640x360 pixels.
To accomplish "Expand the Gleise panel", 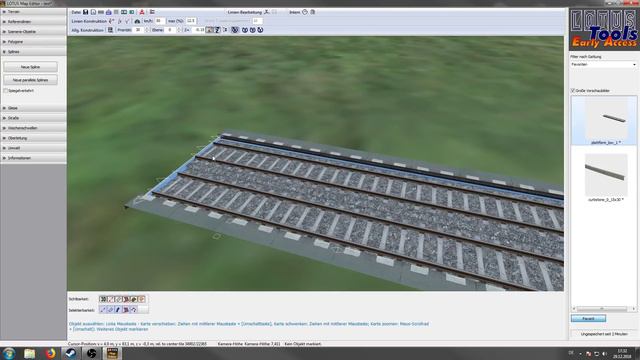I will [33, 108].
